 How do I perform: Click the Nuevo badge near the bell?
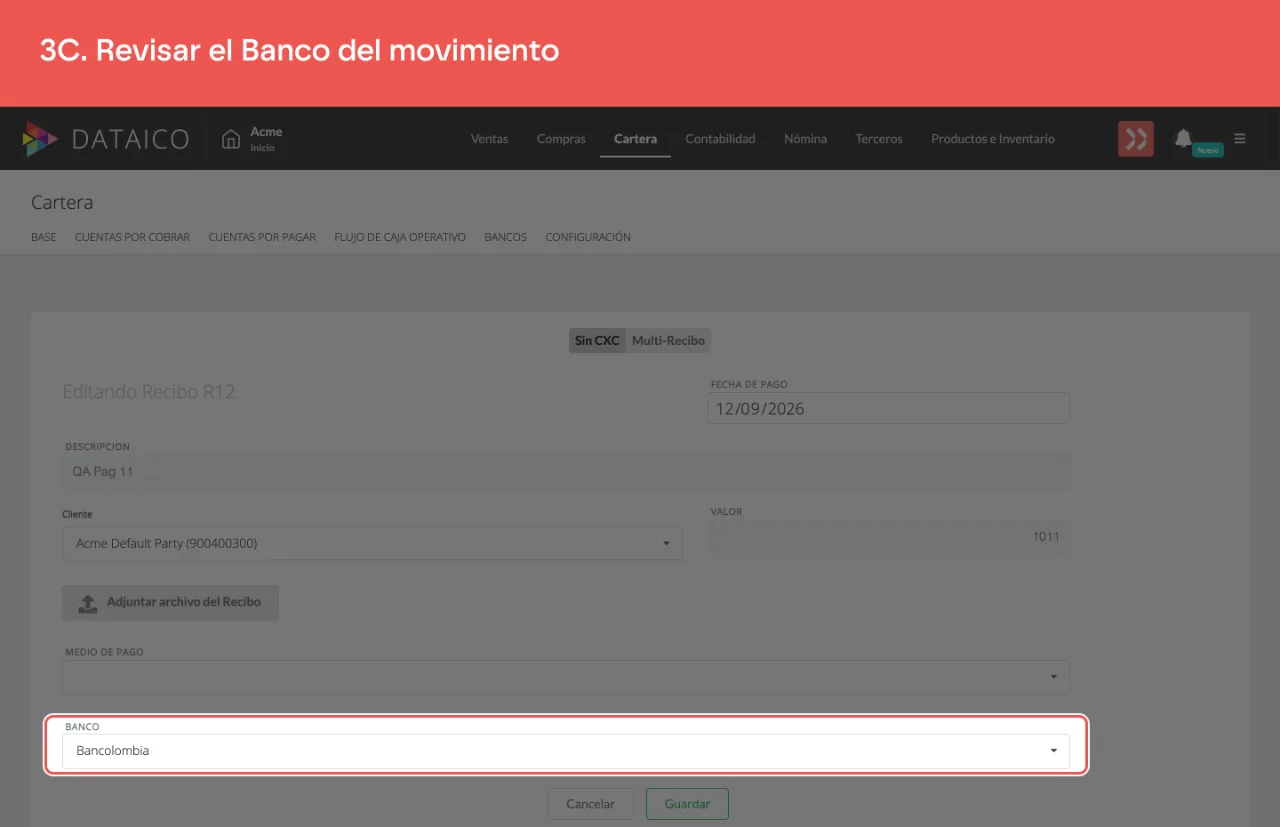pyautogui.click(x=1208, y=150)
